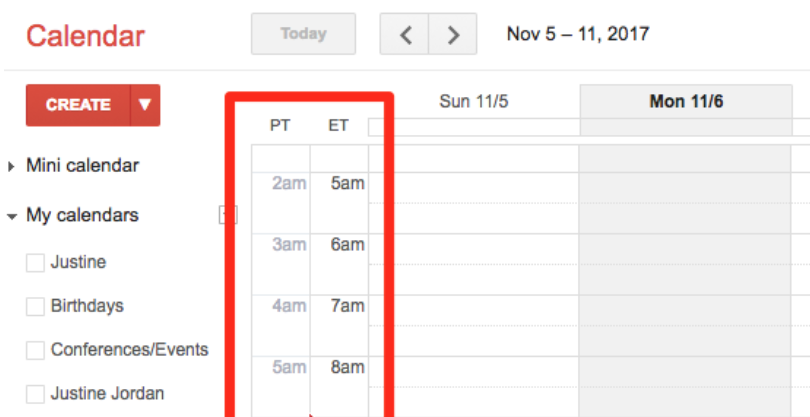
Task: Open My calendars options dropdown box
Action: click(228, 215)
